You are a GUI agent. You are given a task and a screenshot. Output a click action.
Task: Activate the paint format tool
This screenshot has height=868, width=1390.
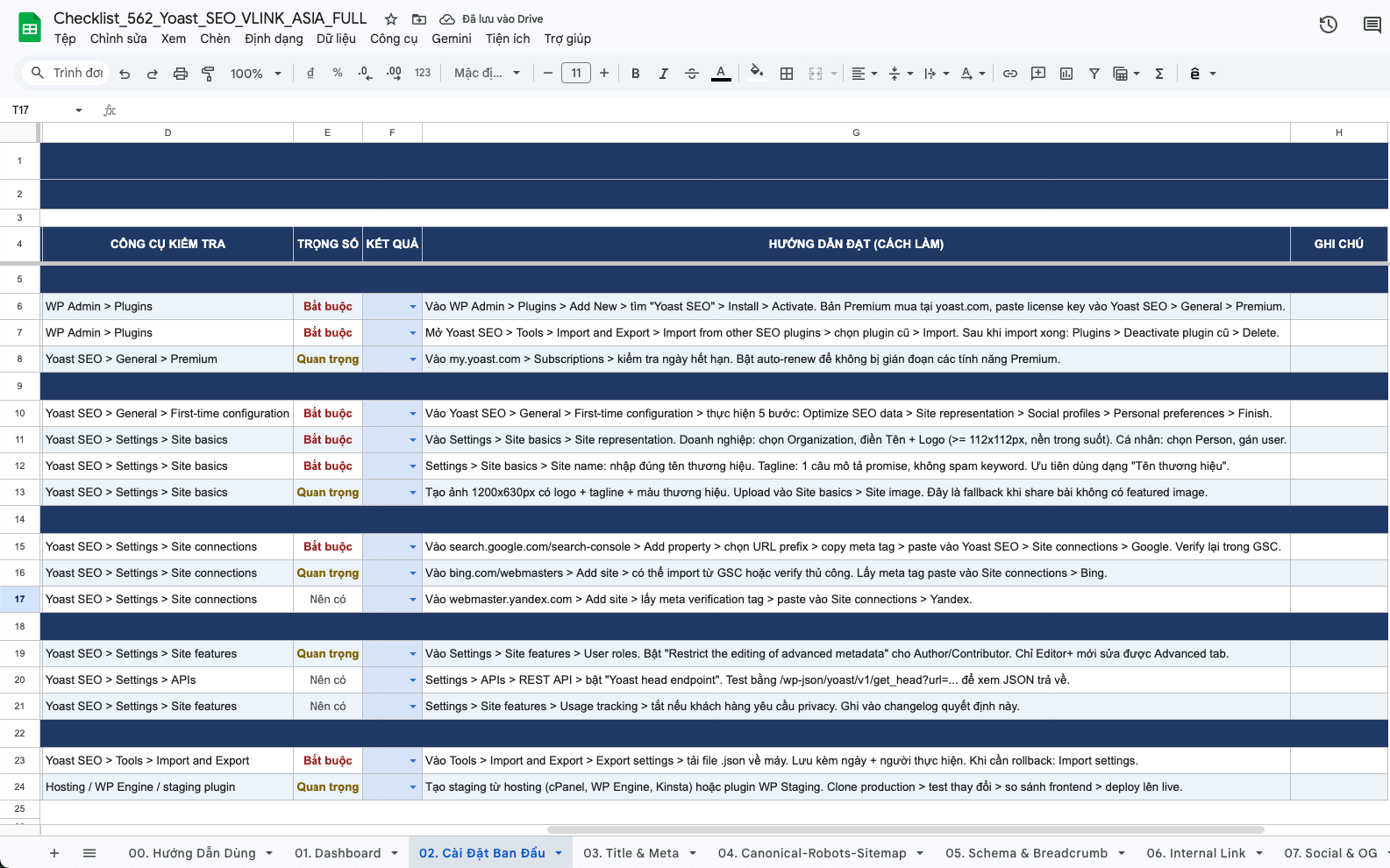pos(208,74)
